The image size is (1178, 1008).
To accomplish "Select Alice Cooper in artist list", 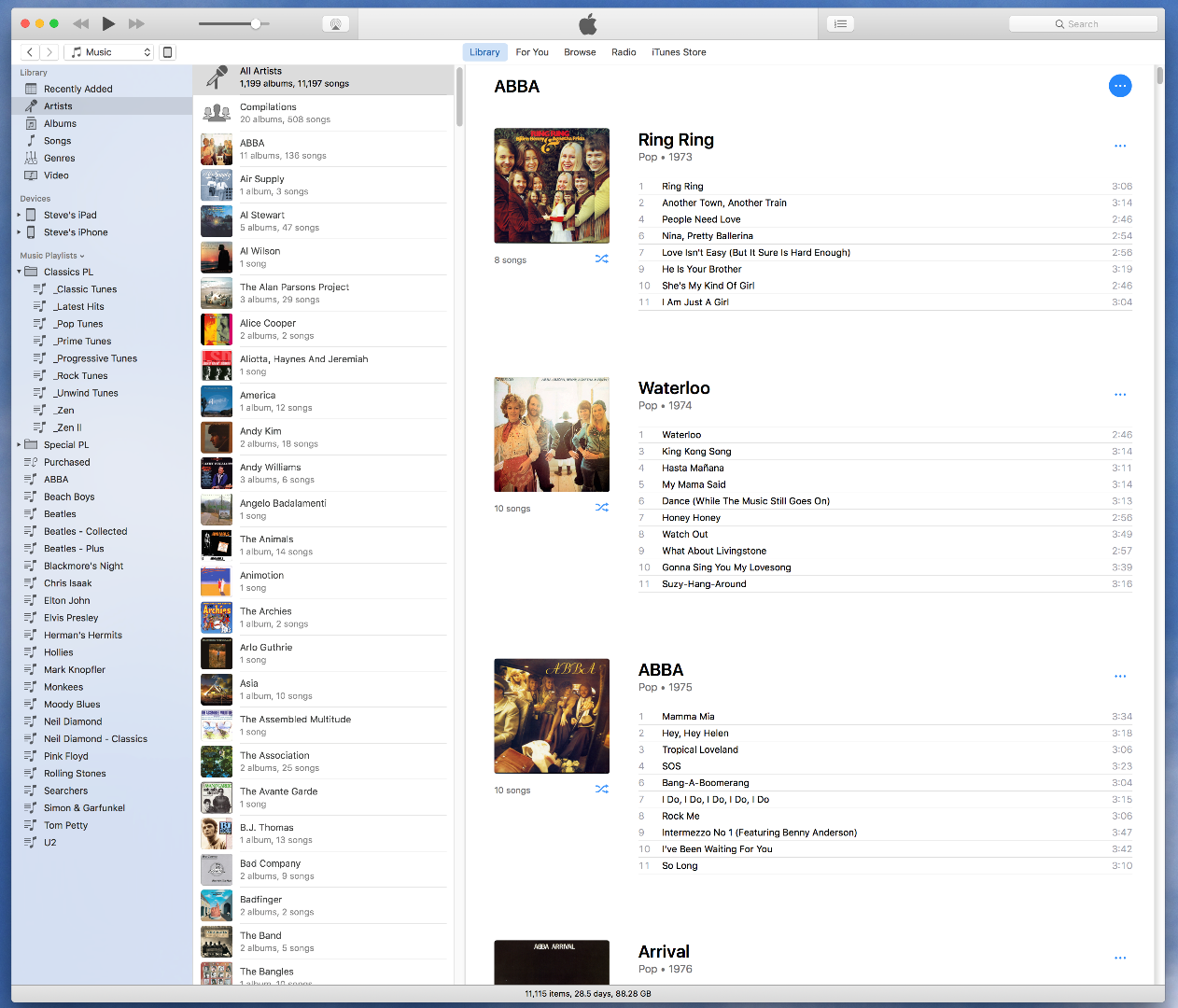I will (x=324, y=329).
